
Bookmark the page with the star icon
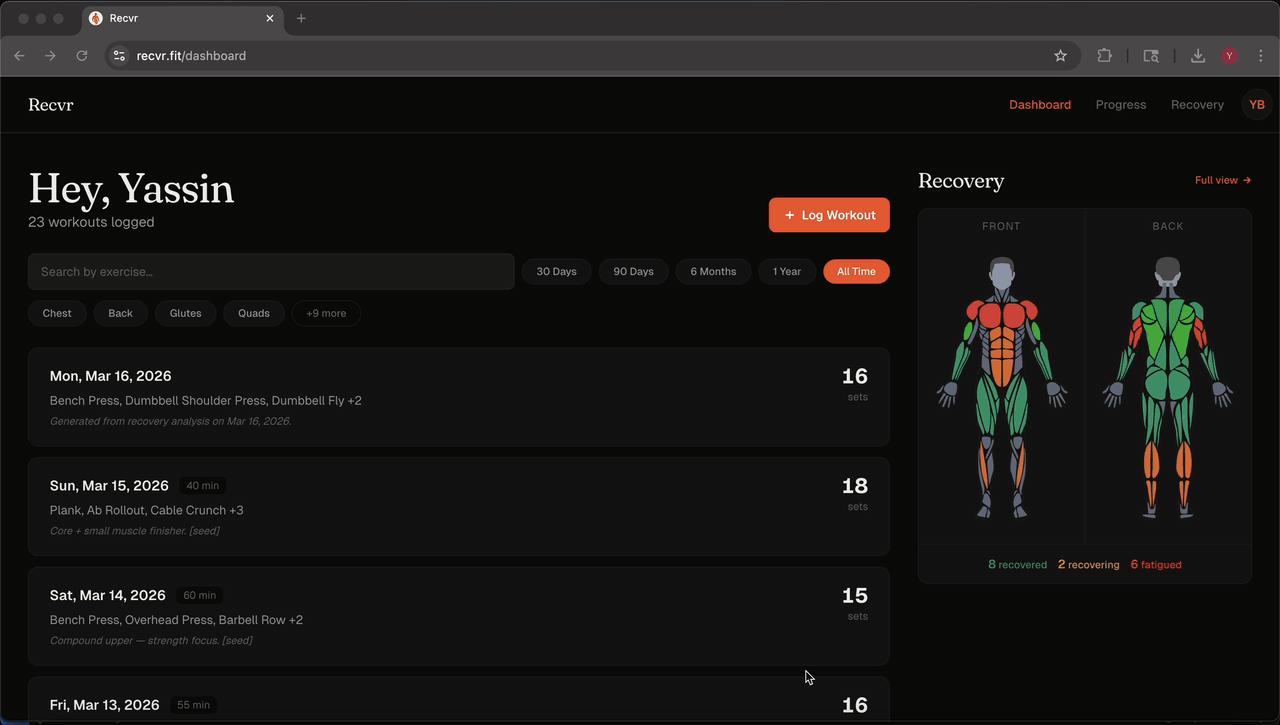[x=1060, y=55]
